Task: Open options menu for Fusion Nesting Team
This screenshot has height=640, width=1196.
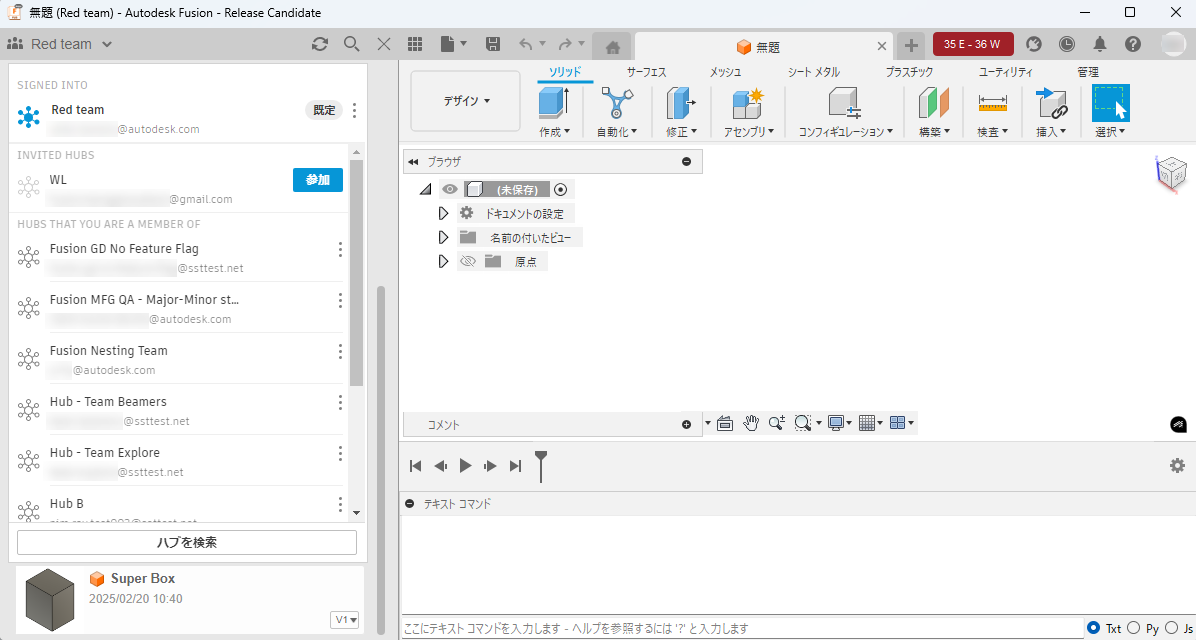Action: point(340,352)
